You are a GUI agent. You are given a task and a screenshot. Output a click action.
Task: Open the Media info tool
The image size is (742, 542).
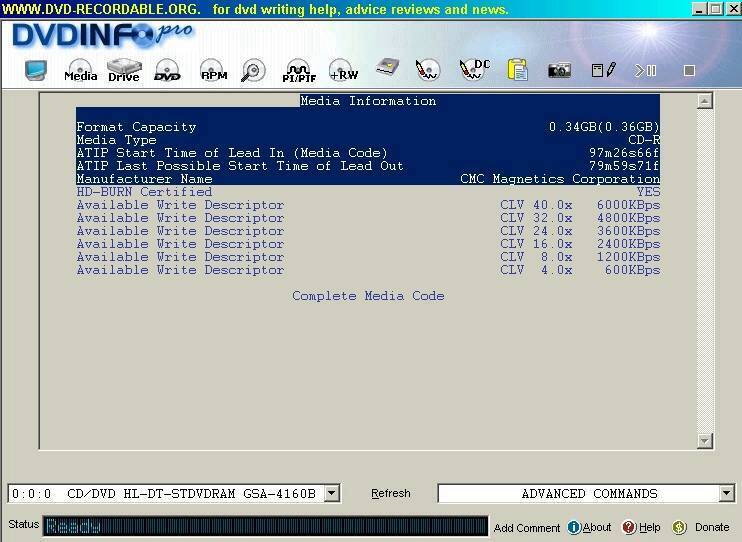tap(80, 71)
